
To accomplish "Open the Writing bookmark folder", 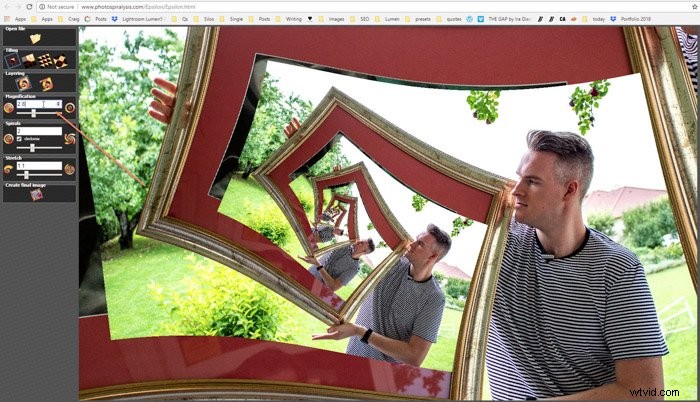I will [288, 19].
